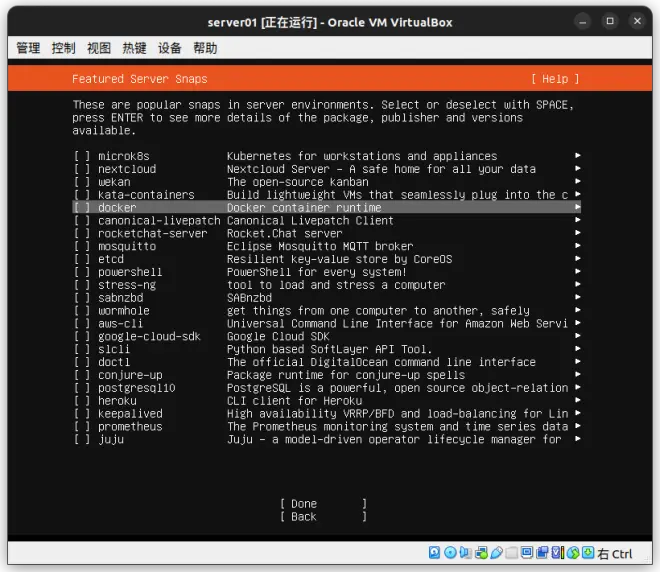Open the 帮助 menu
660x572 pixels.
pos(205,48)
